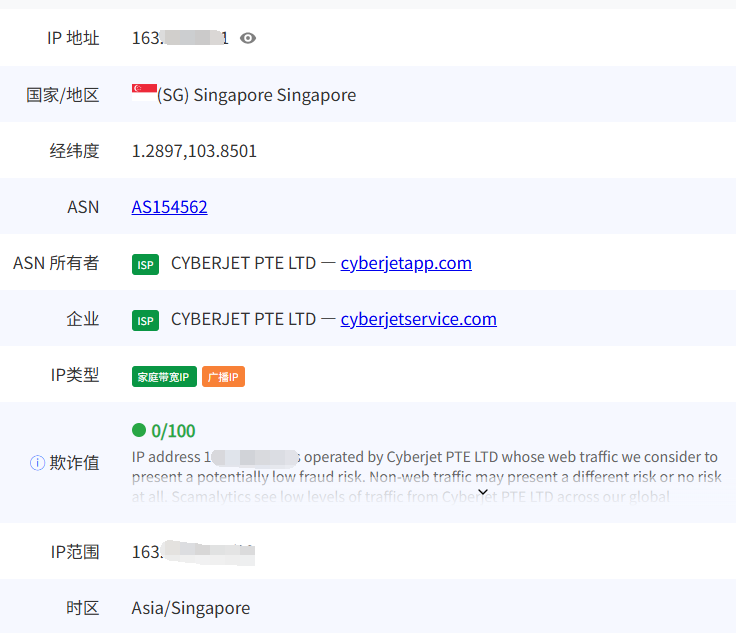Image resolution: width=736 pixels, height=633 pixels.
Task: Select the orange 广播IP tag
Action: [223, 377]
